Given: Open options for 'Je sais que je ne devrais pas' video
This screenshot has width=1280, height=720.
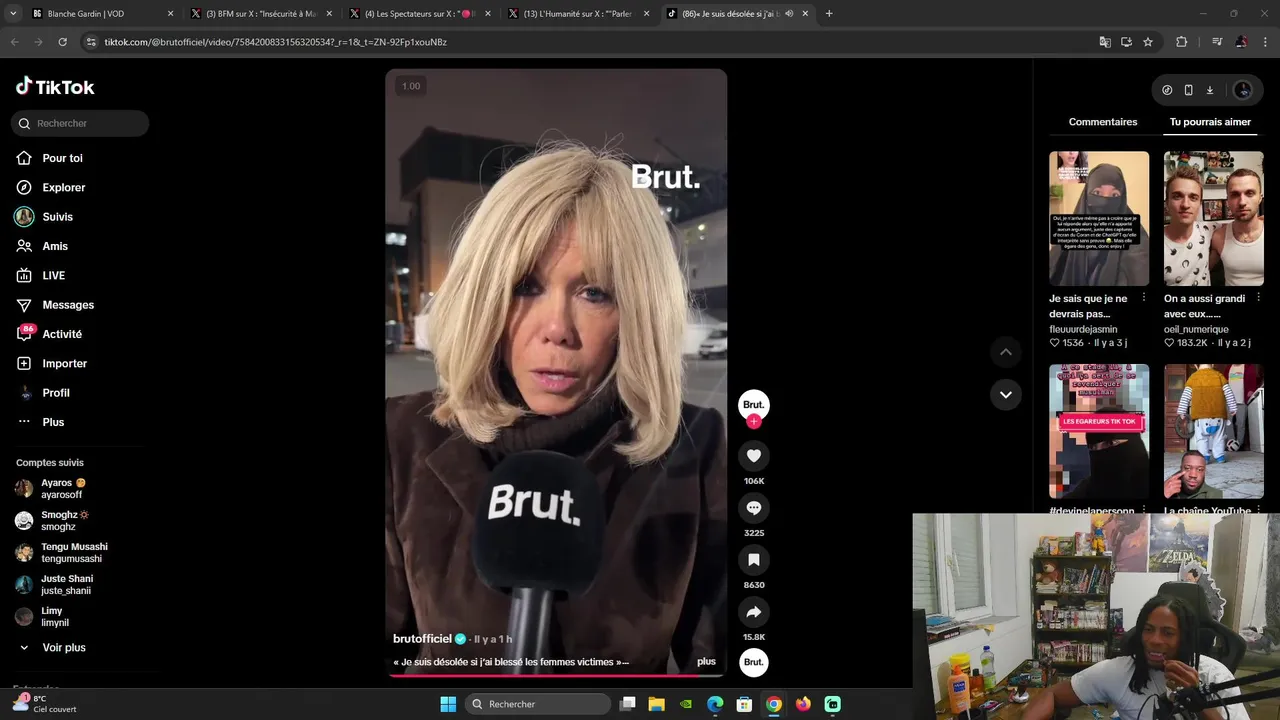Looking at the screenshot, I should (1144, 298).
